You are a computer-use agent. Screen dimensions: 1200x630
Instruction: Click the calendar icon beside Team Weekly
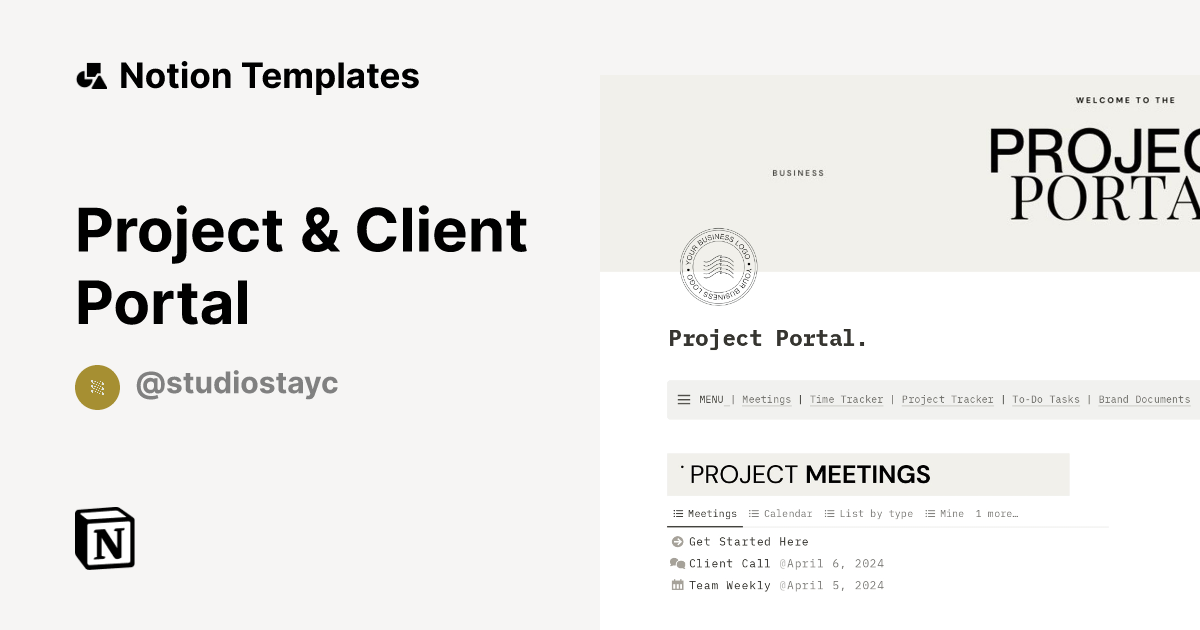pos(677,585)
